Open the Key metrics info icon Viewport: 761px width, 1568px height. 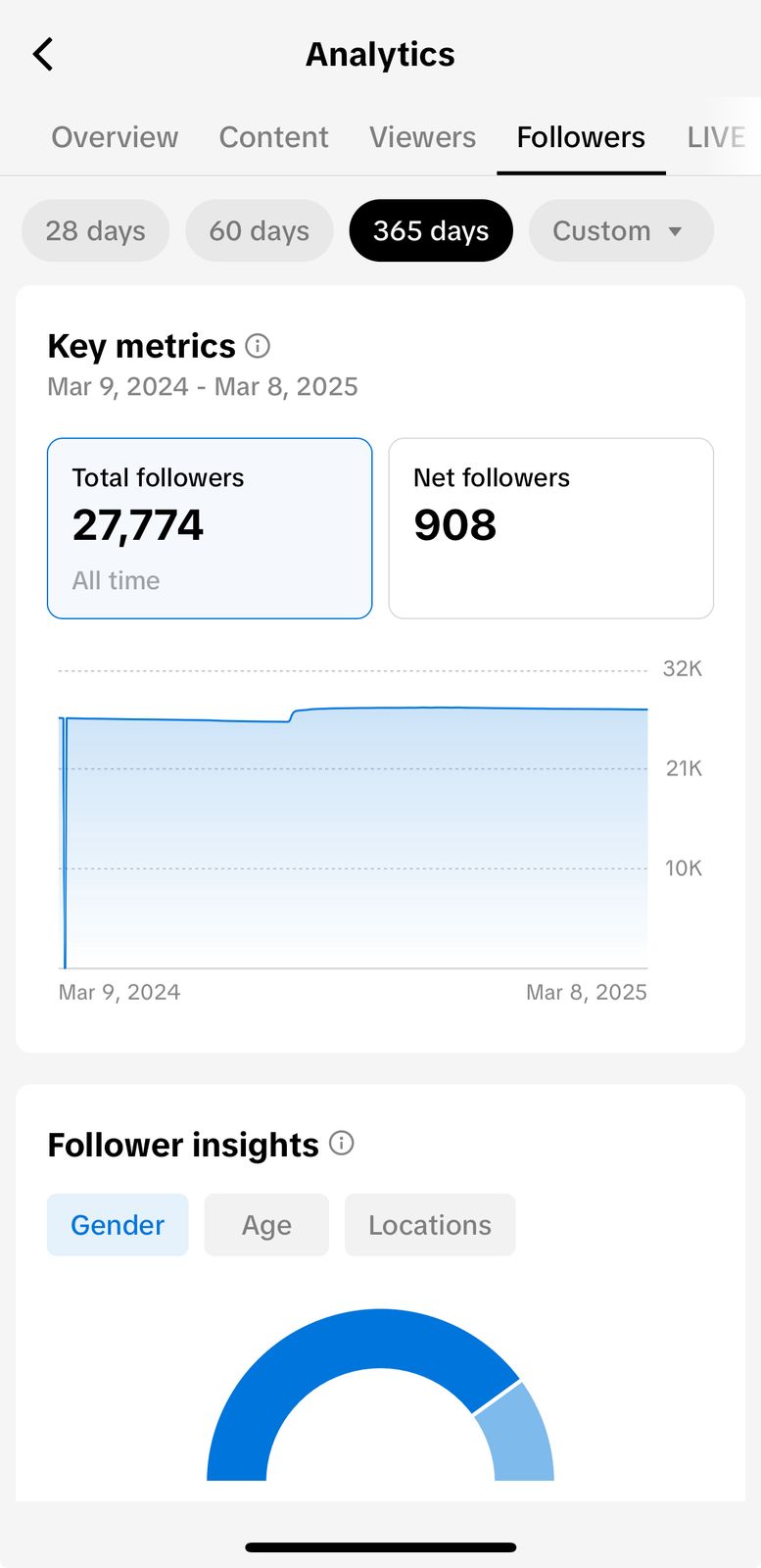pos(258,346)
